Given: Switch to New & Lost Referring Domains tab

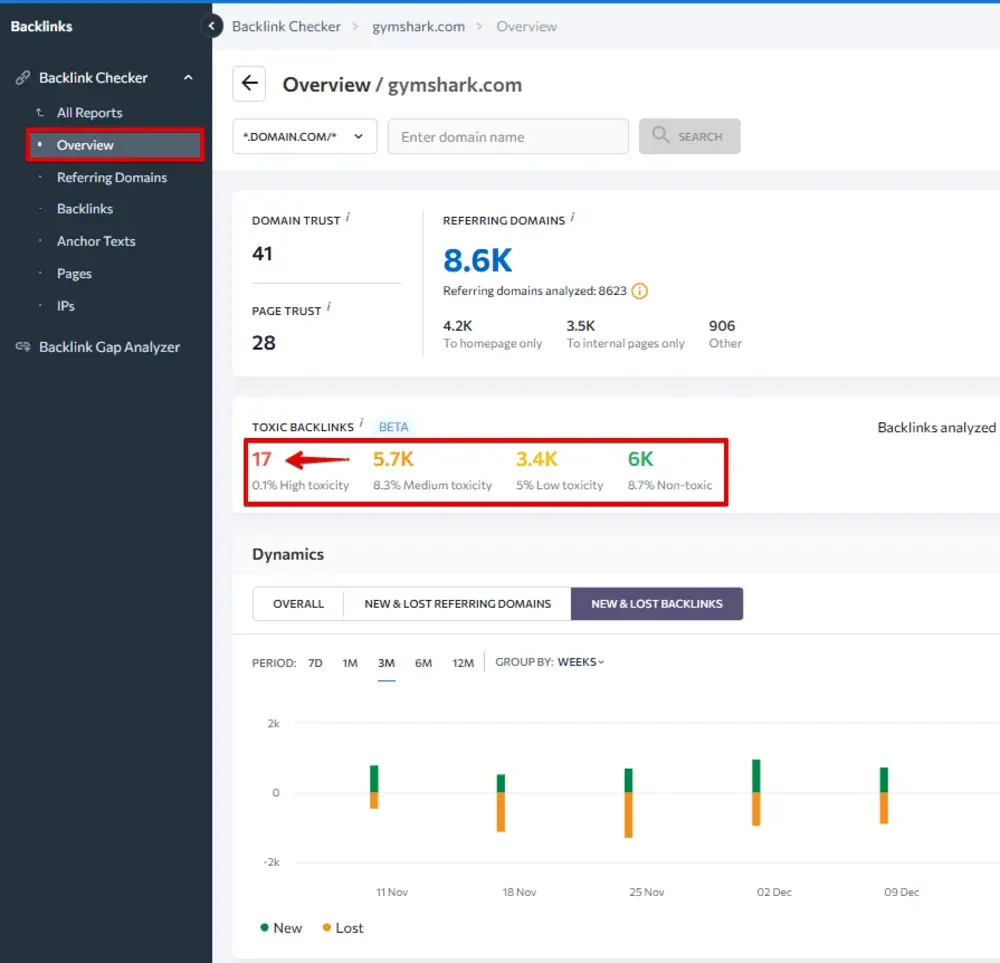Looking at the screenshot, I should point(457,604).
